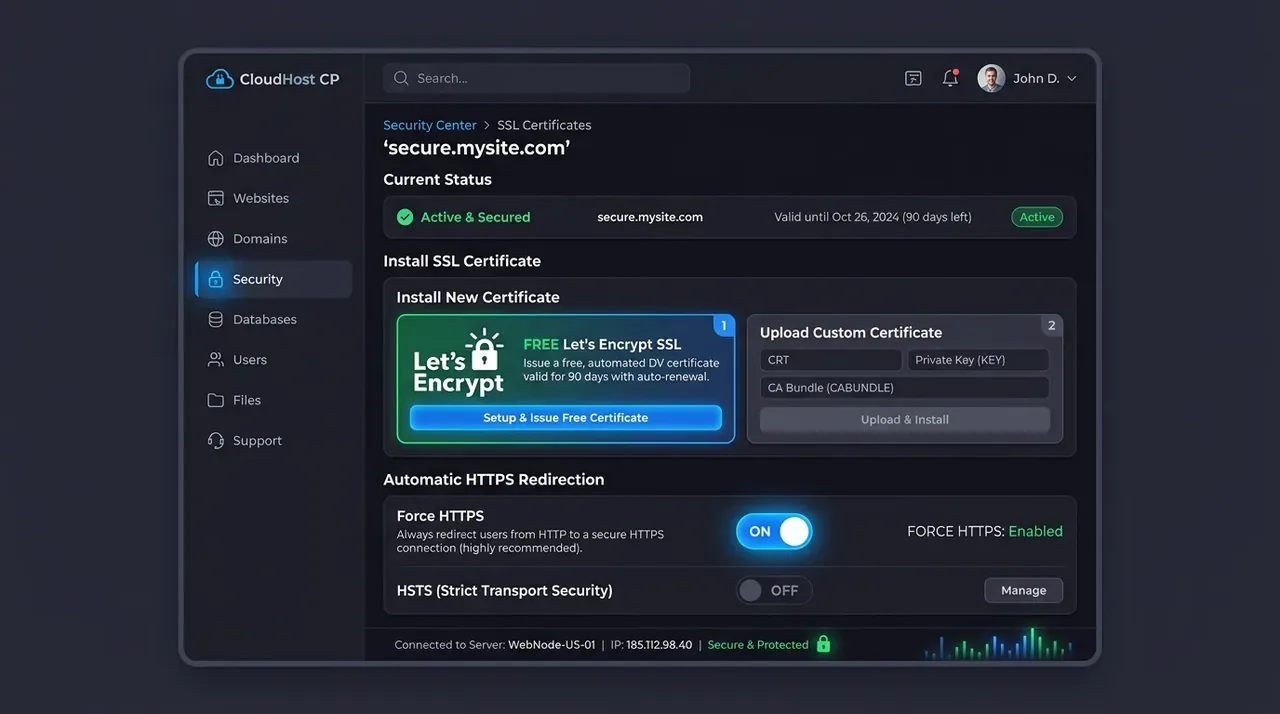Click the Websites browser icon
Viewport: 1280px width, 714px height.
point(215,198)
